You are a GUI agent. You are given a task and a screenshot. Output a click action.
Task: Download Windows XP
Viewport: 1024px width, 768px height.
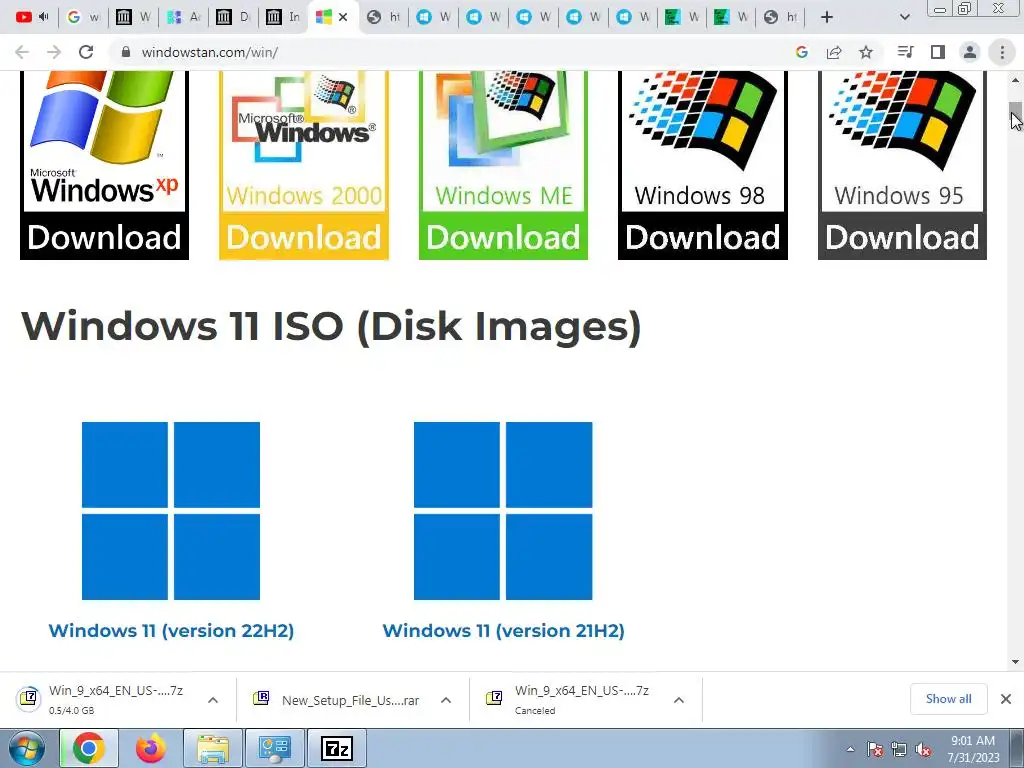click(x=104, y=236)
